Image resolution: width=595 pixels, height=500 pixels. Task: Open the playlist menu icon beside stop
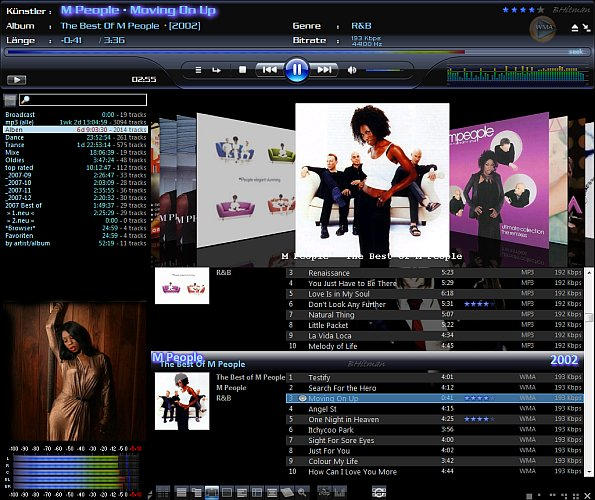[x=198, y=70]
